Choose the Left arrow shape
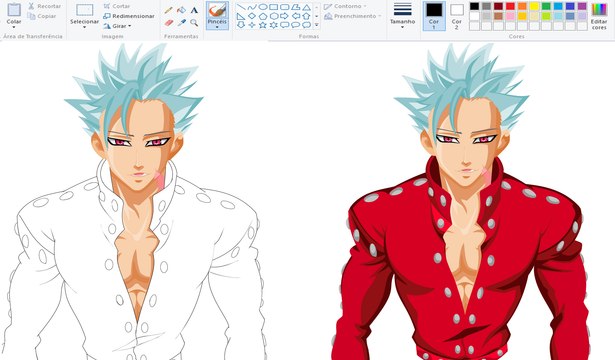The height and width of the screenshot is (360, 615). [296, 16]
